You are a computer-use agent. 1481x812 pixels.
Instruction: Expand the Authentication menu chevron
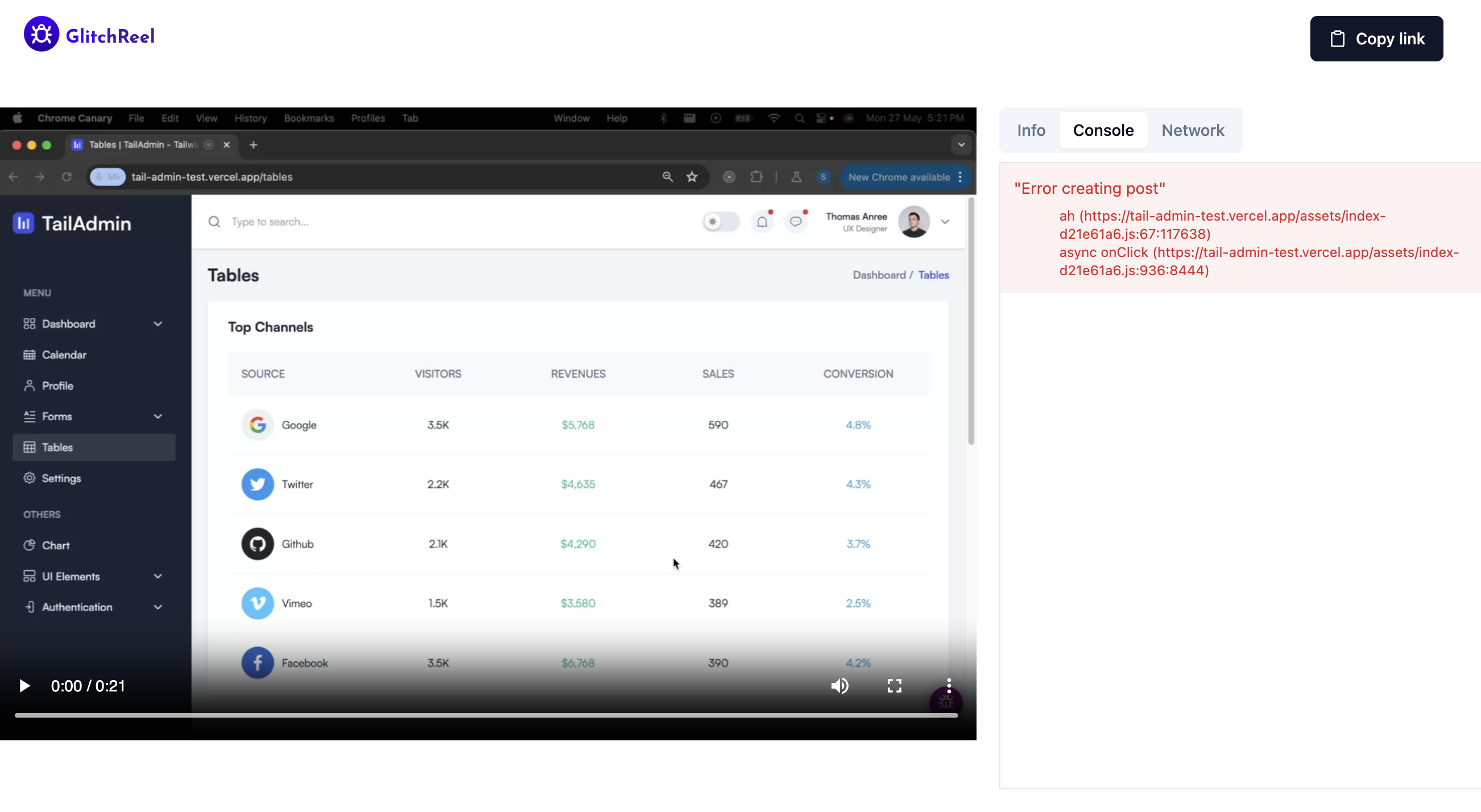point(158,607)
